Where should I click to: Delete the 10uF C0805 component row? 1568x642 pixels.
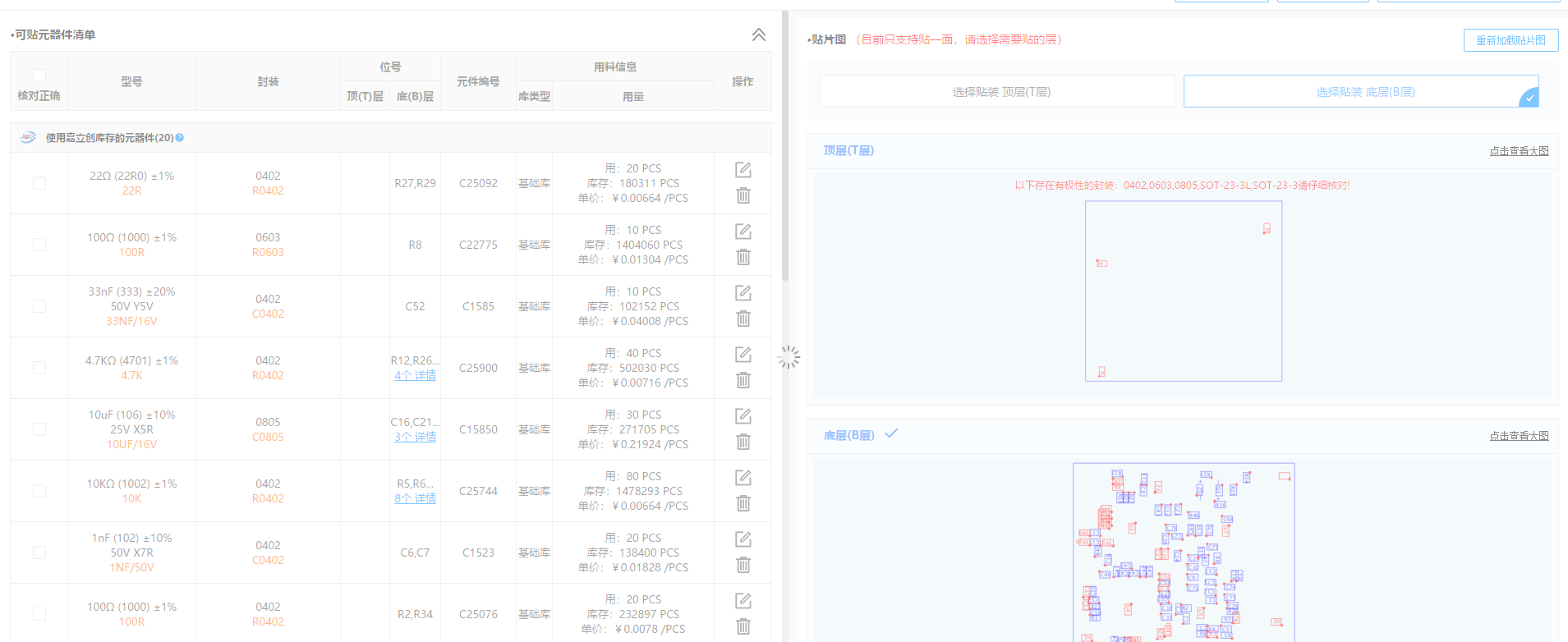point(743,442)
